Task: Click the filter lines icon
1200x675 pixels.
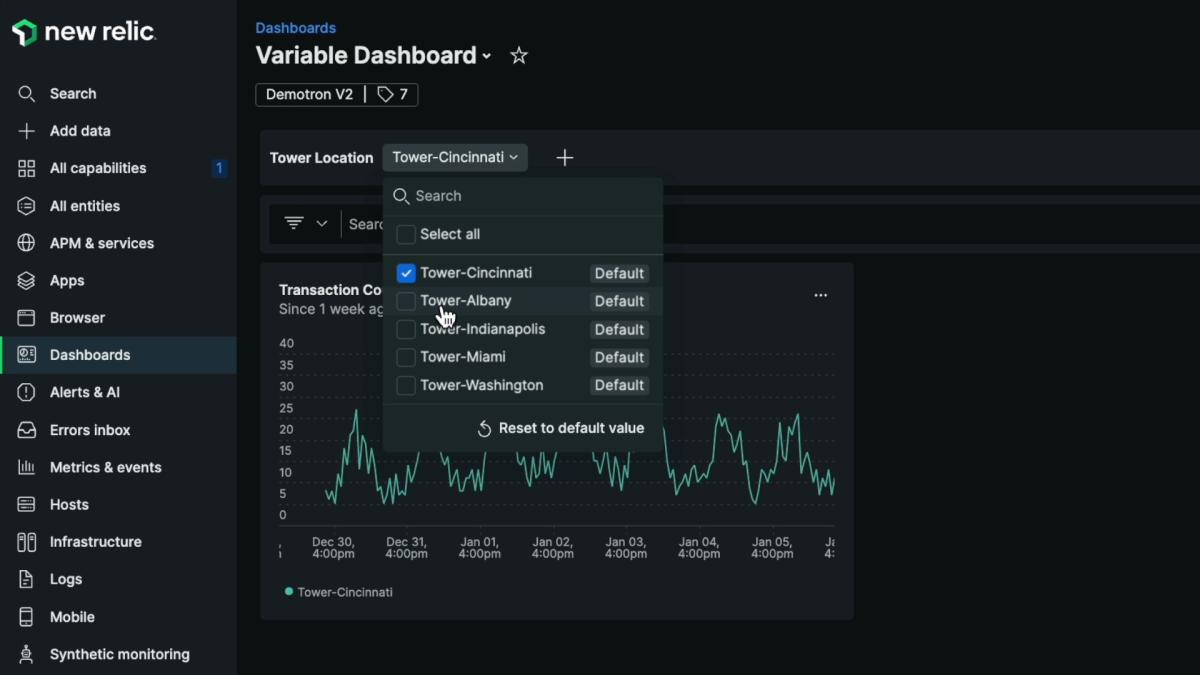Action: (x=294, y=223)
